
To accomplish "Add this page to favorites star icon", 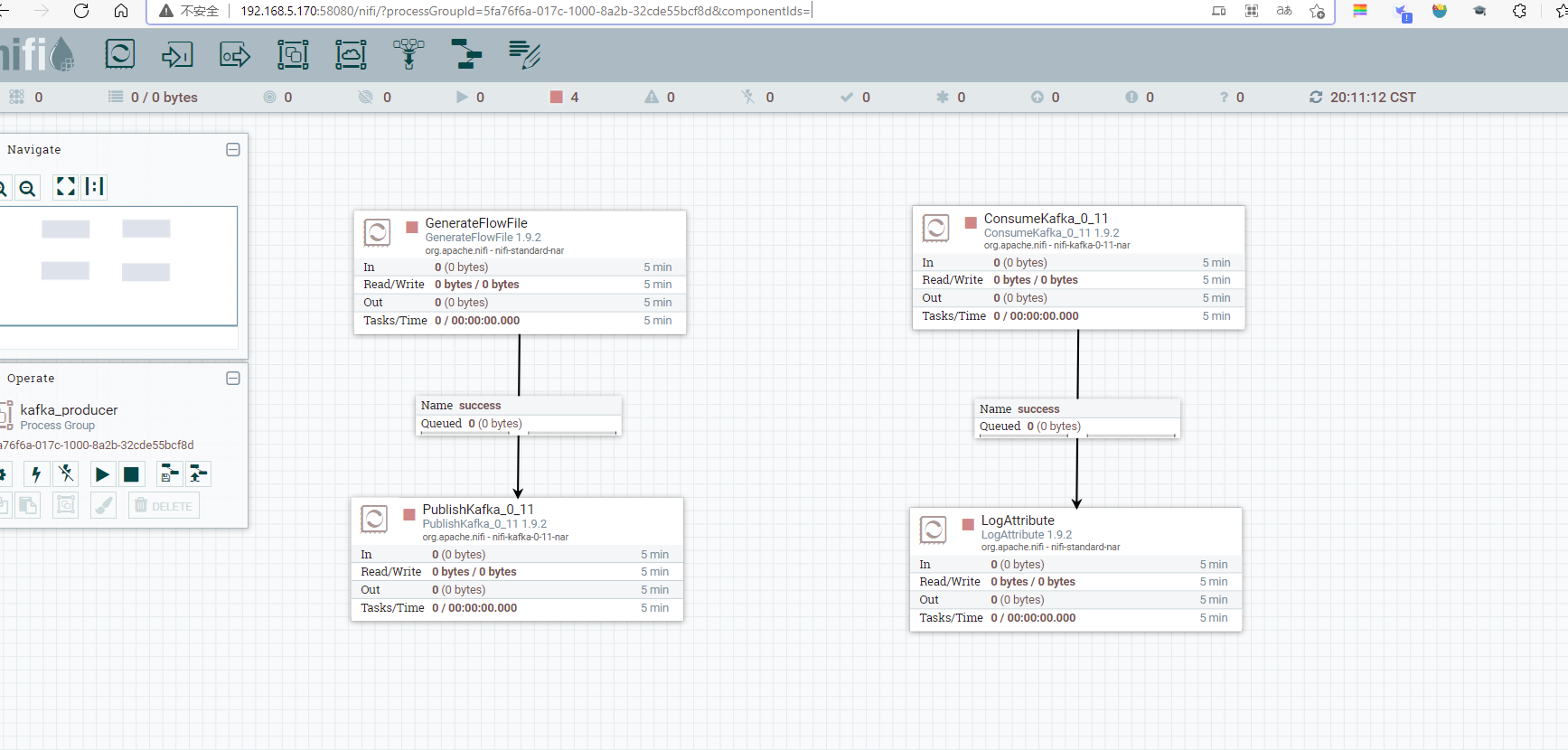I will [x=1317, y=11].
